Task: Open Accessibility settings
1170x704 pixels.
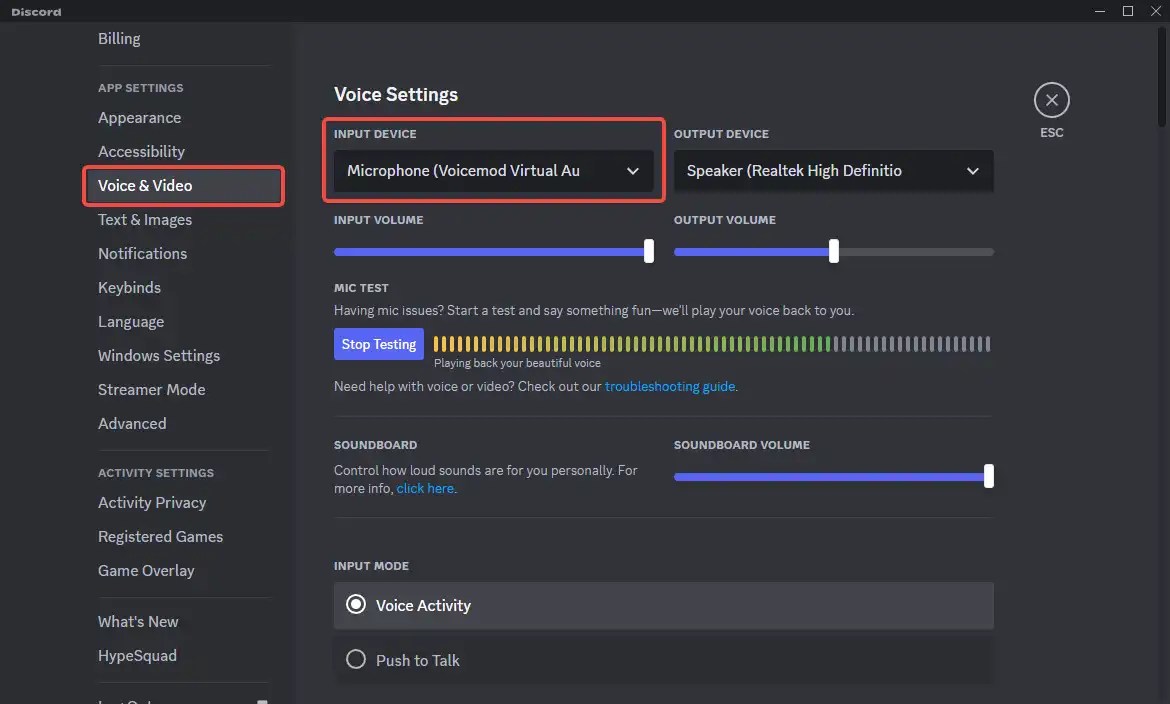Action: tap(141, 151)
